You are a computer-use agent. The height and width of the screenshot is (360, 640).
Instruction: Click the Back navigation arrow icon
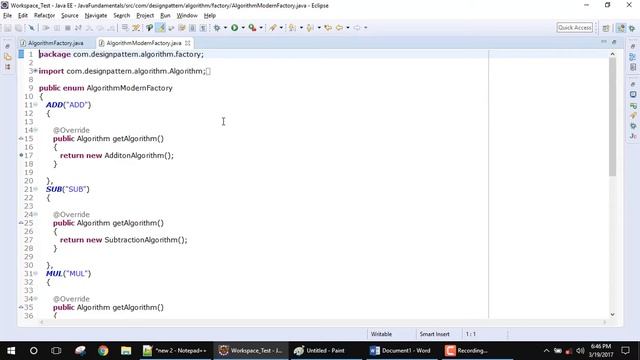(339, 28)
